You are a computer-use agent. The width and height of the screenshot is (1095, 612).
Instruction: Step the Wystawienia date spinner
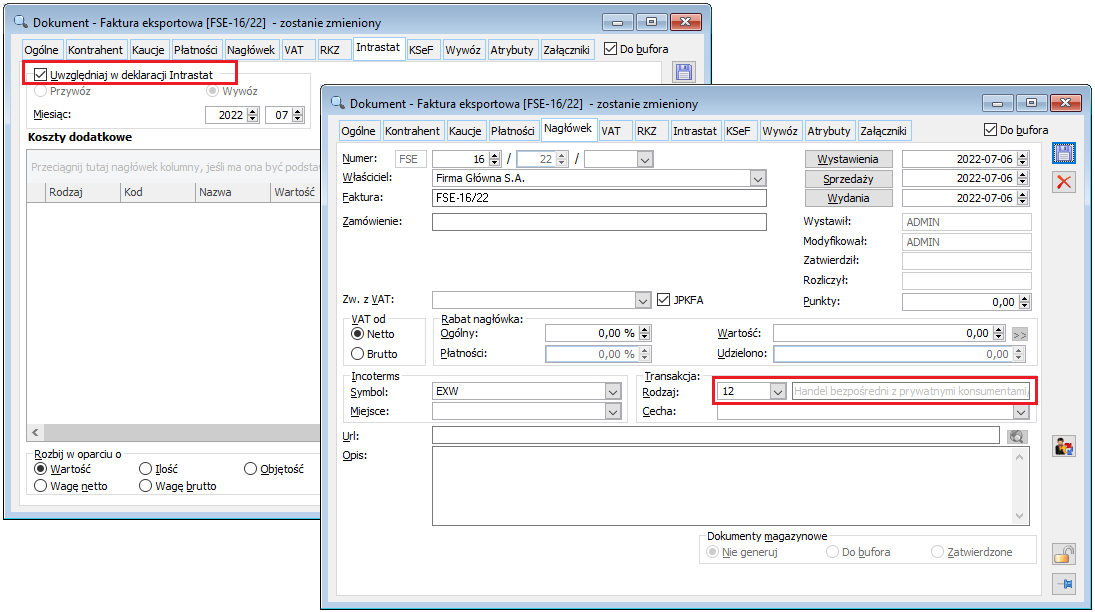coord(1023,159)
